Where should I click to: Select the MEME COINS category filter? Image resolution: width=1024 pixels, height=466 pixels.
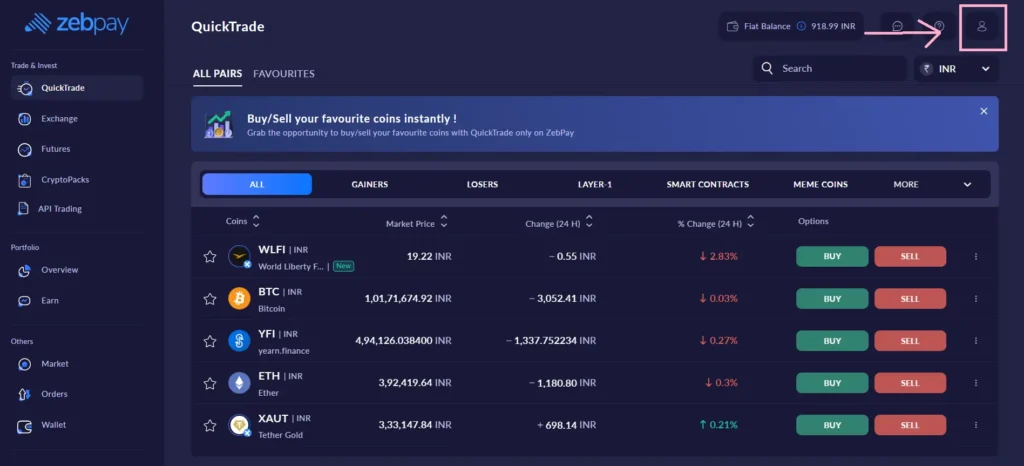[820, 184]
